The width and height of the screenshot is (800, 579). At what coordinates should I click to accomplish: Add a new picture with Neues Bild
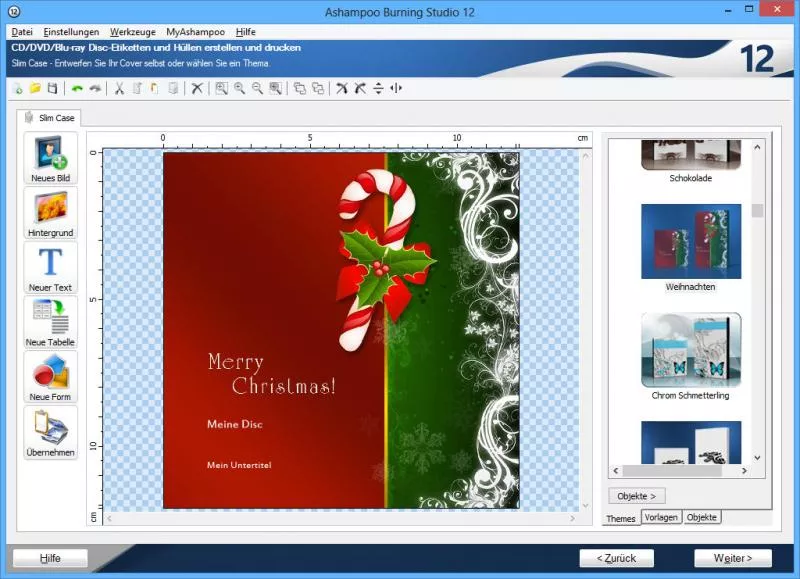click(x=50, y=158)
